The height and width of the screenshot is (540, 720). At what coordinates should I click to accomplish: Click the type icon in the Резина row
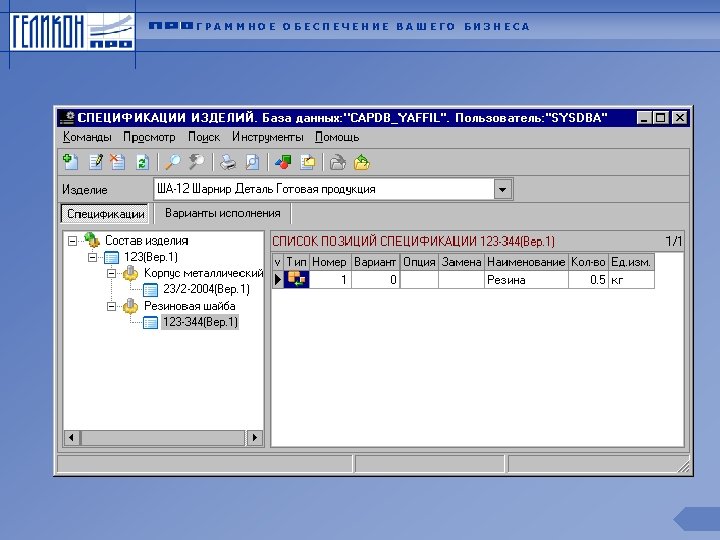(x=297, y=279)
